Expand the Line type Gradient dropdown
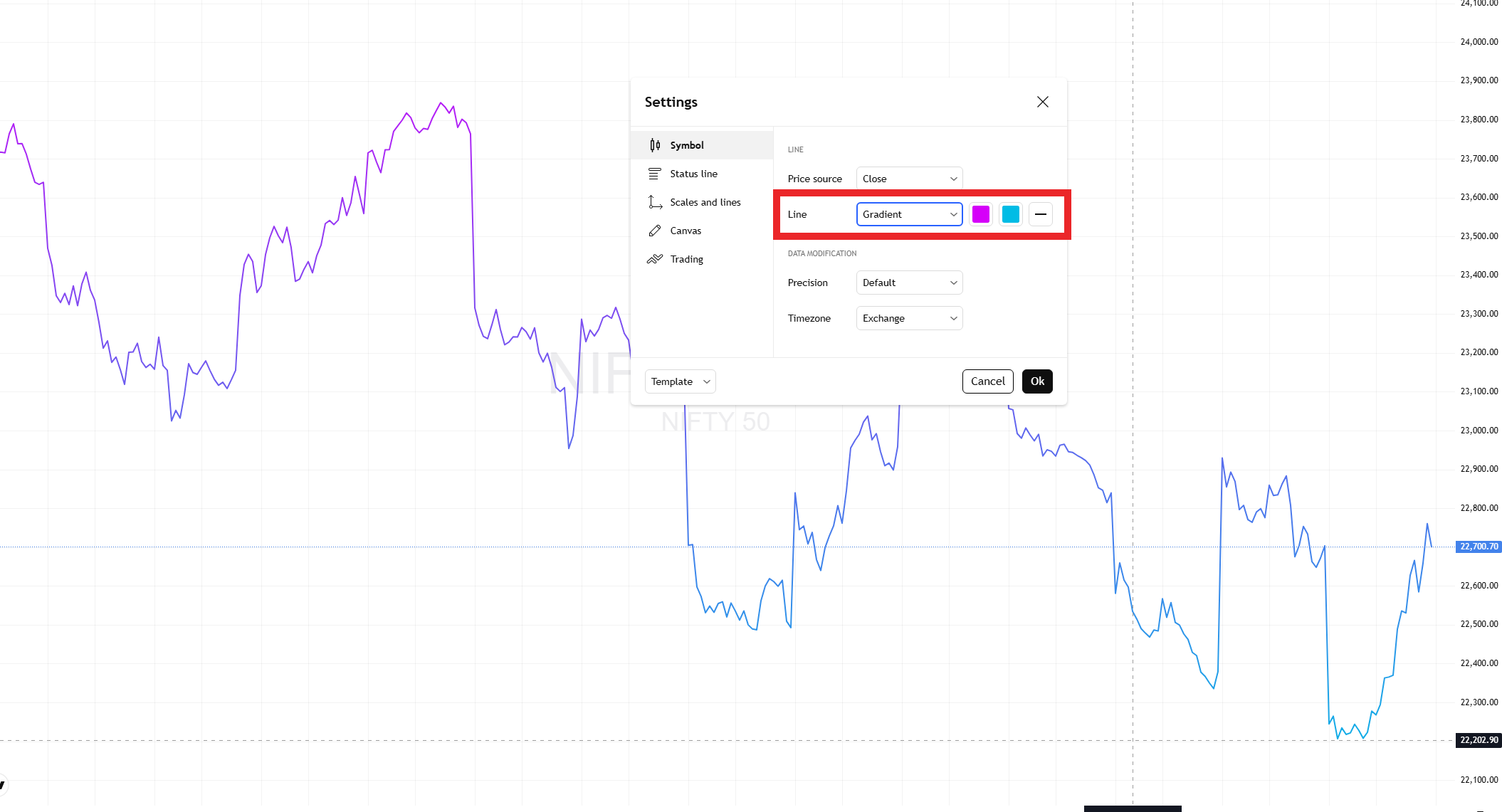This screenshot has height=812, width=1502. click(909, 214)
